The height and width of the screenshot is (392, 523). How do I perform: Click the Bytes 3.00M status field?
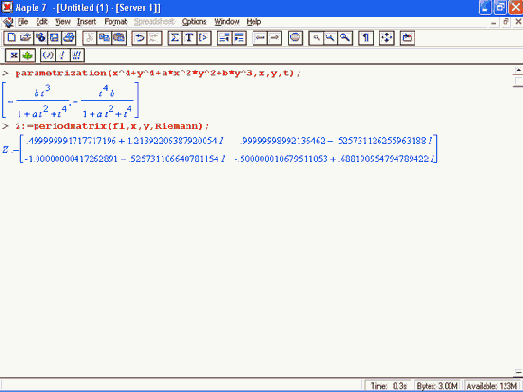pos(438,386)
